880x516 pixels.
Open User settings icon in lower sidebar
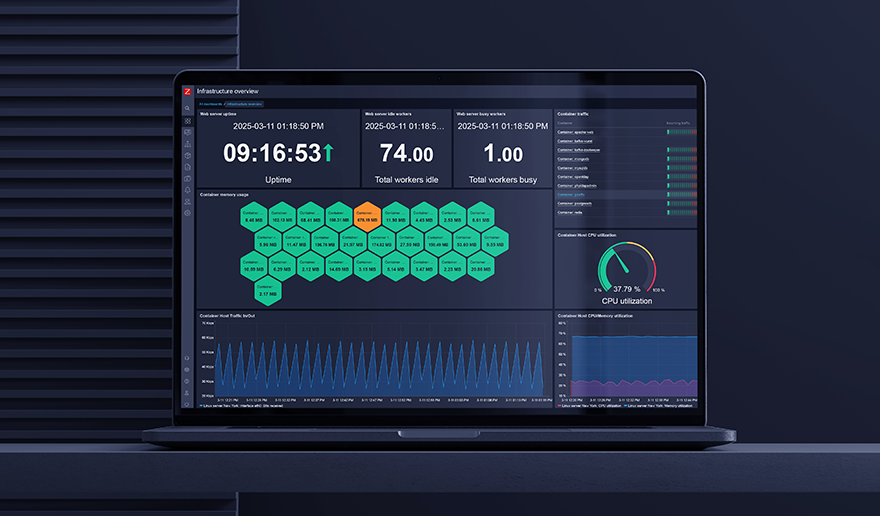pos(187,393)
